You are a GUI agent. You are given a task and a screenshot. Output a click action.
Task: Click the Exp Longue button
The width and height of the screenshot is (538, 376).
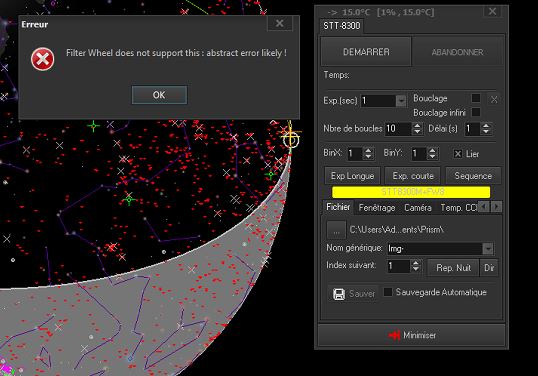click(352, 176)
